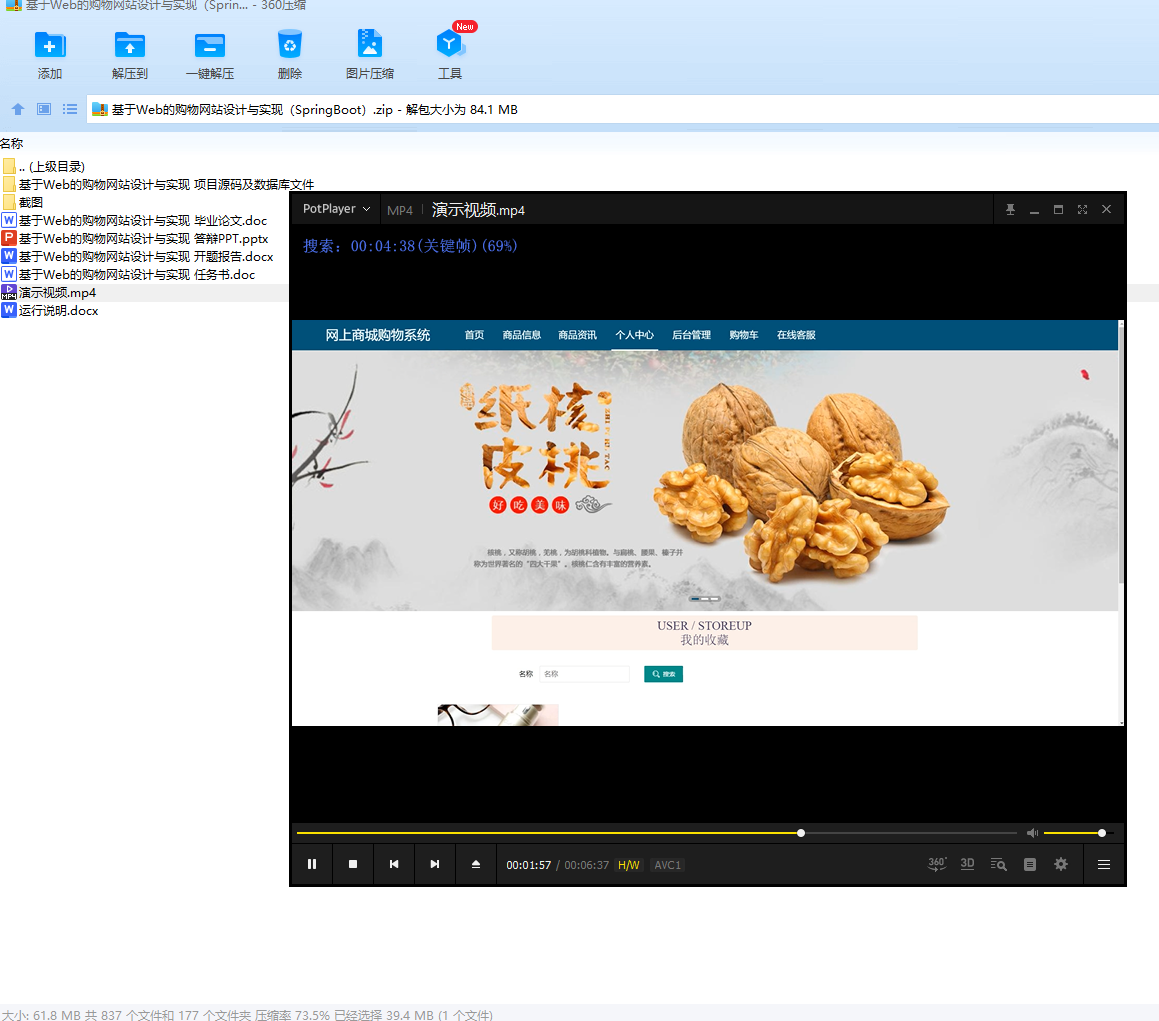Screen dimensions: 1159x1021
Task: Open the PotPlayer playlist panel icon
Action: (x=1030, y=864)
